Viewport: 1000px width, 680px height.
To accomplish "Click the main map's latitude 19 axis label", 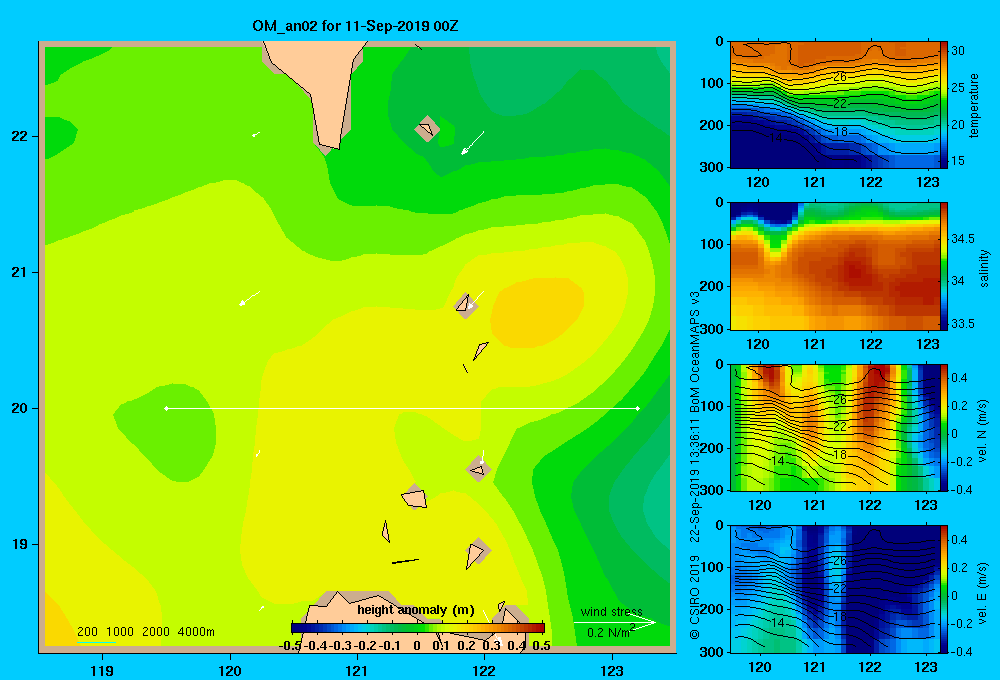I will pyautogui.click(x=20, y=544).
